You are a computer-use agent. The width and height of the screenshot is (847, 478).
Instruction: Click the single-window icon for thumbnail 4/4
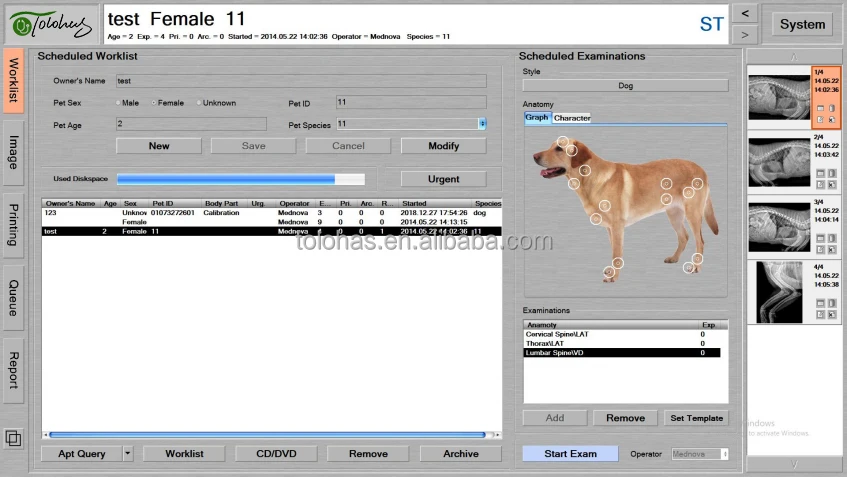point(820,303)
